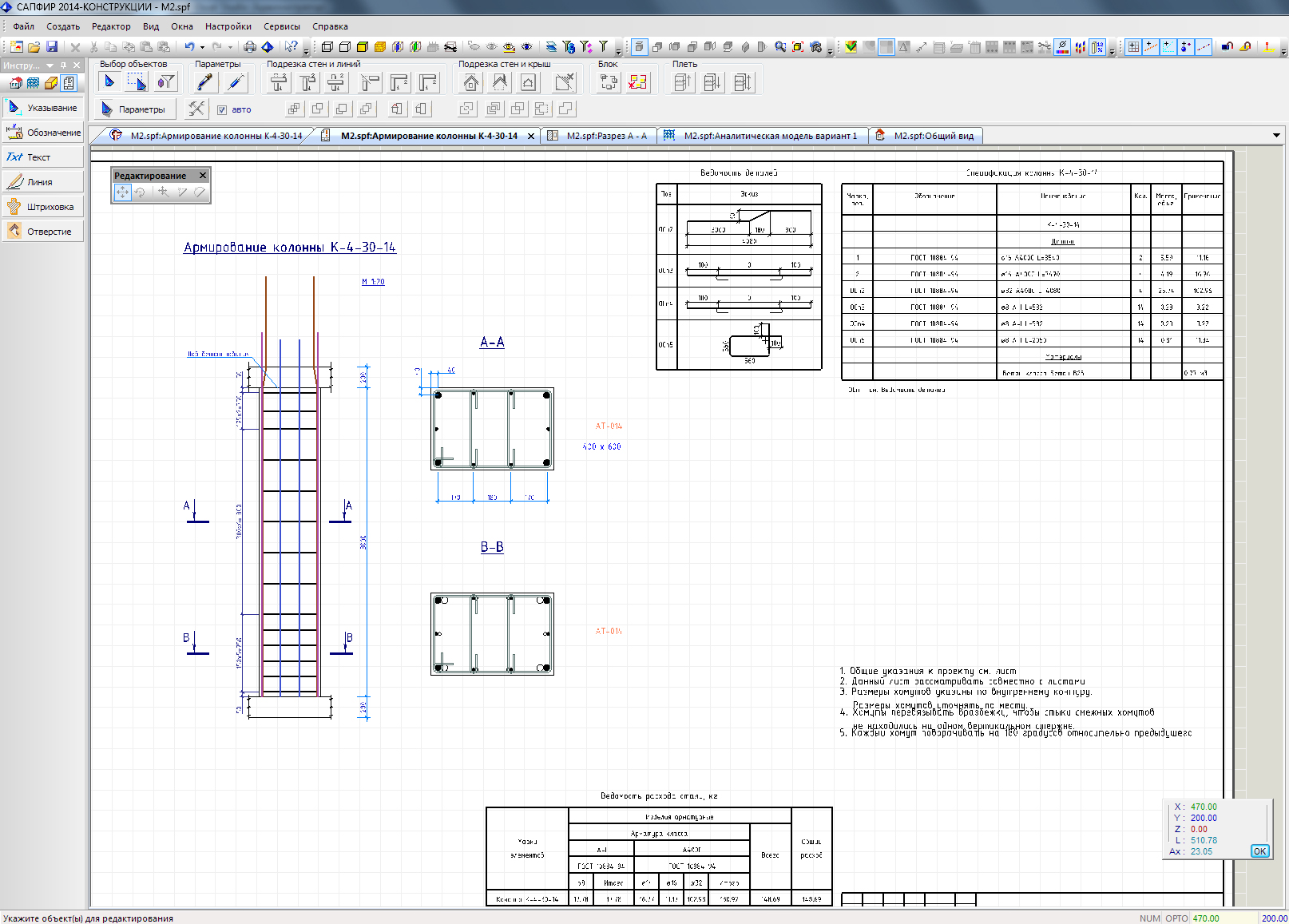This screenshot has height=924, width=1289.
Task: Open the undo history dropdown arrow
Action: point(202,47)
